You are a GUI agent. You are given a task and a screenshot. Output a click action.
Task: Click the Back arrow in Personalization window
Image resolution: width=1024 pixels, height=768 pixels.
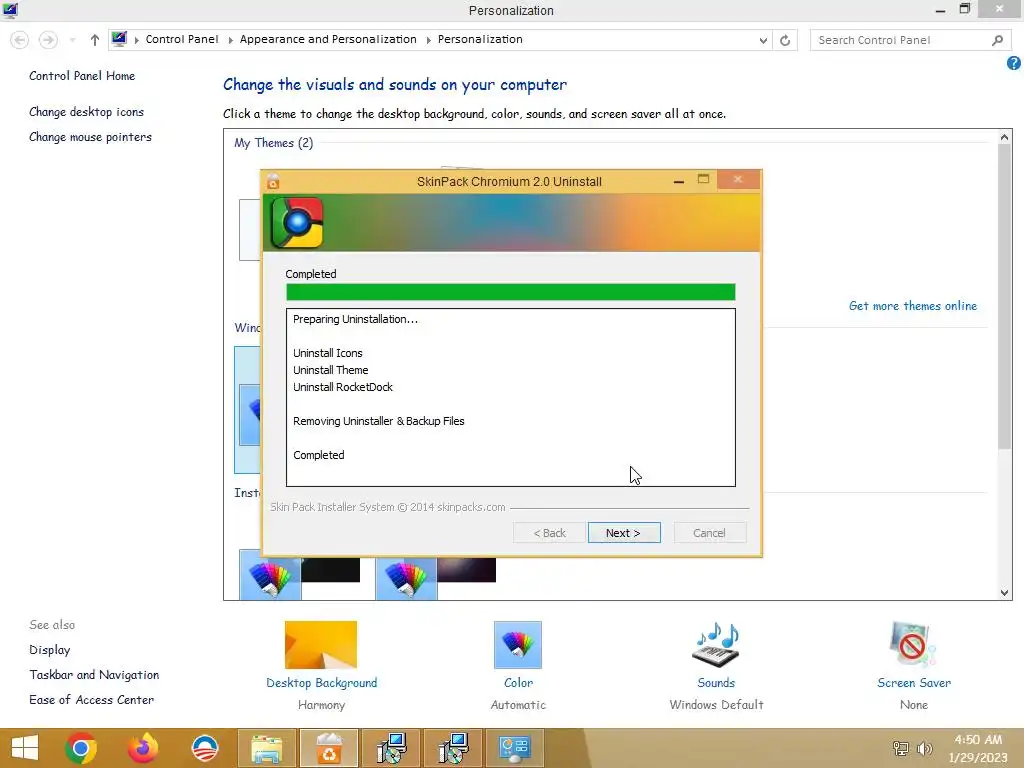click(20, 40)
